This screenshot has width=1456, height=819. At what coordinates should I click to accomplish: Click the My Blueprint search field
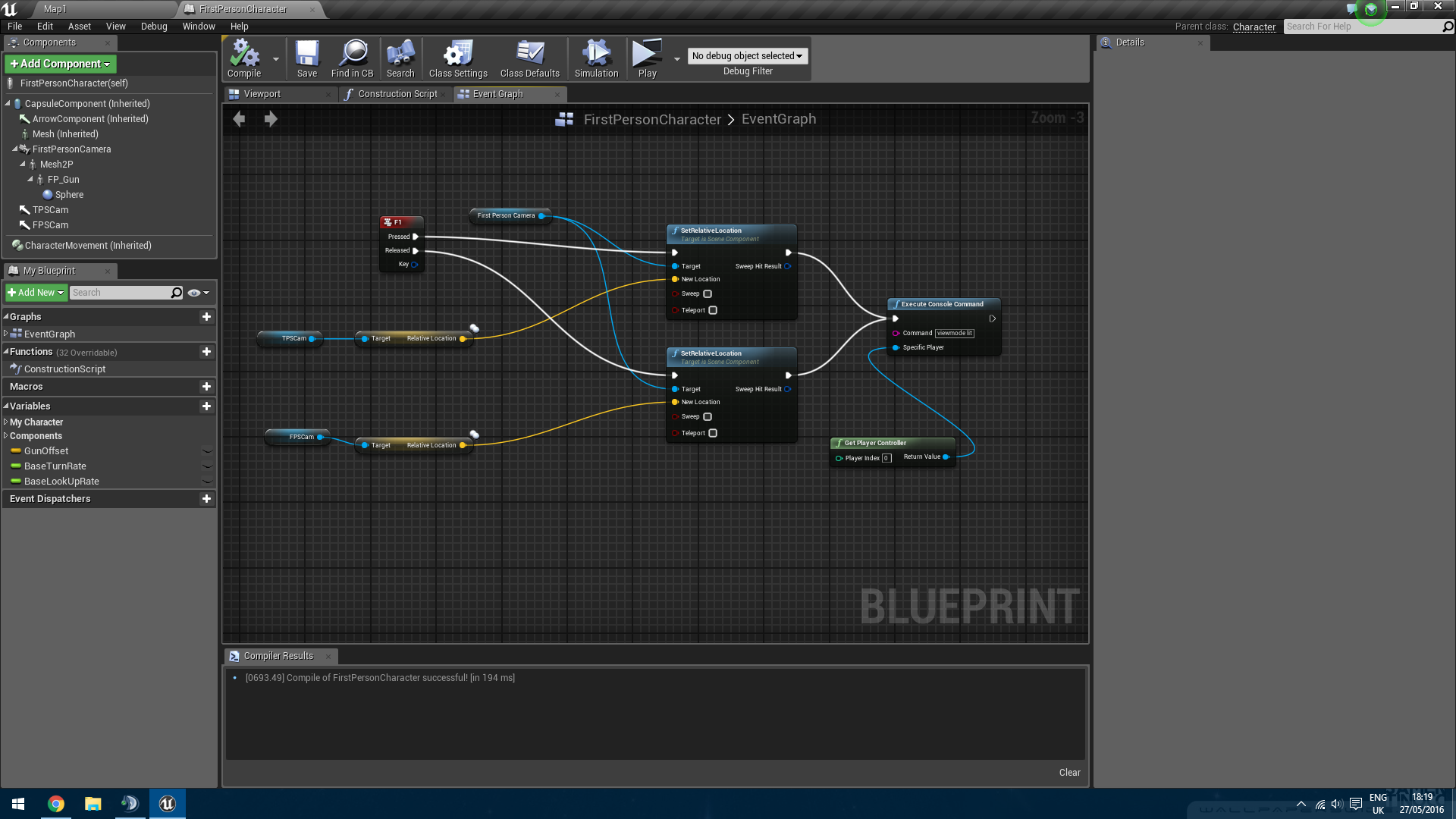tap(121, 293)
